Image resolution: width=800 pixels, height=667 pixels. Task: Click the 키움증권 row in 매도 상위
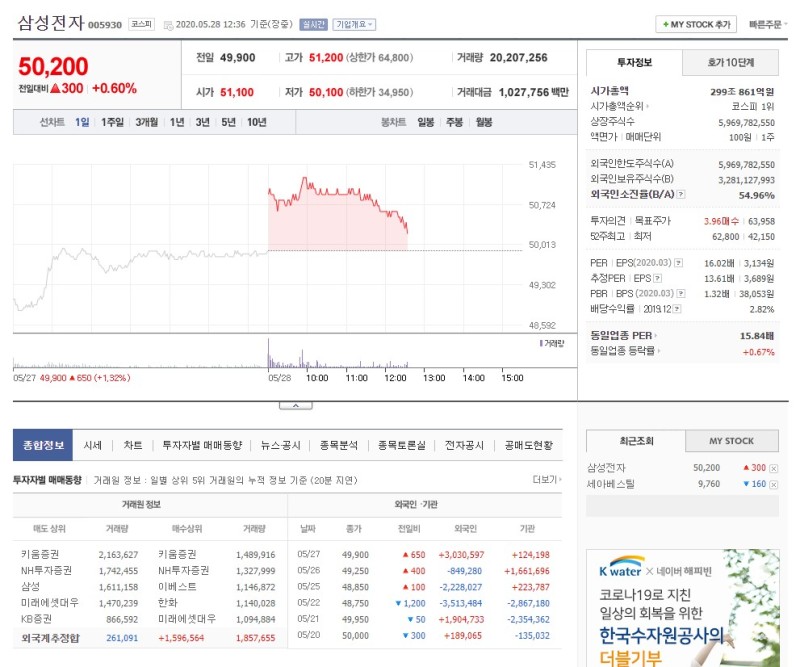point(40,554)
